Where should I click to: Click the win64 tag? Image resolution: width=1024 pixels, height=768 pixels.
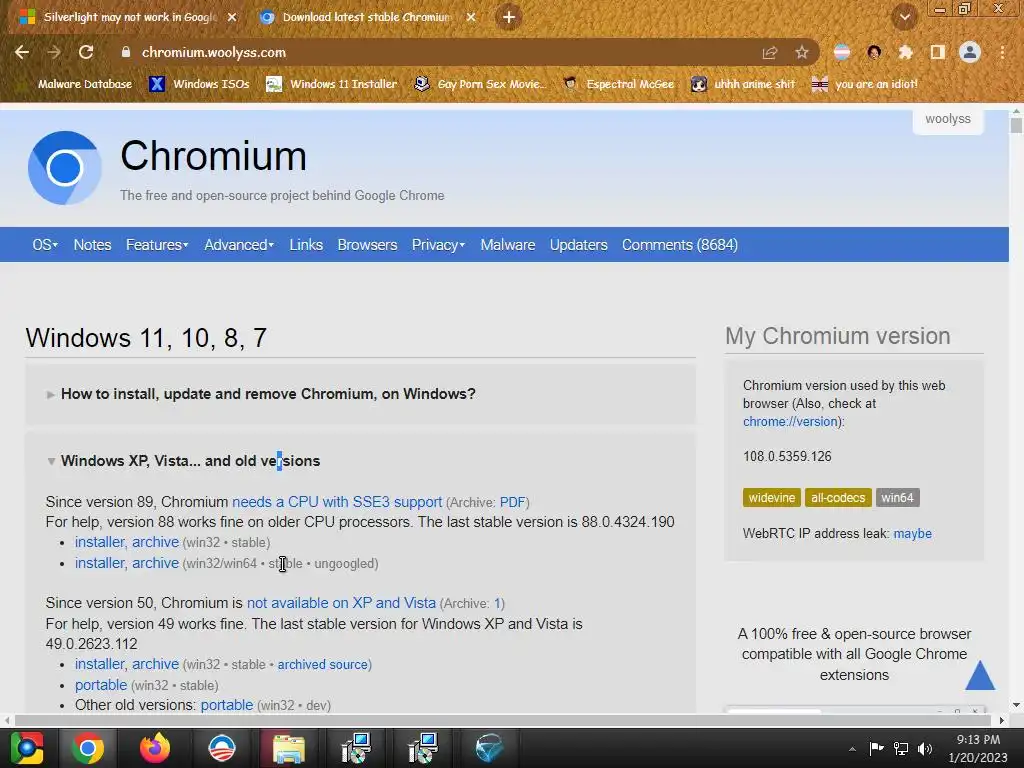(897, 498)
